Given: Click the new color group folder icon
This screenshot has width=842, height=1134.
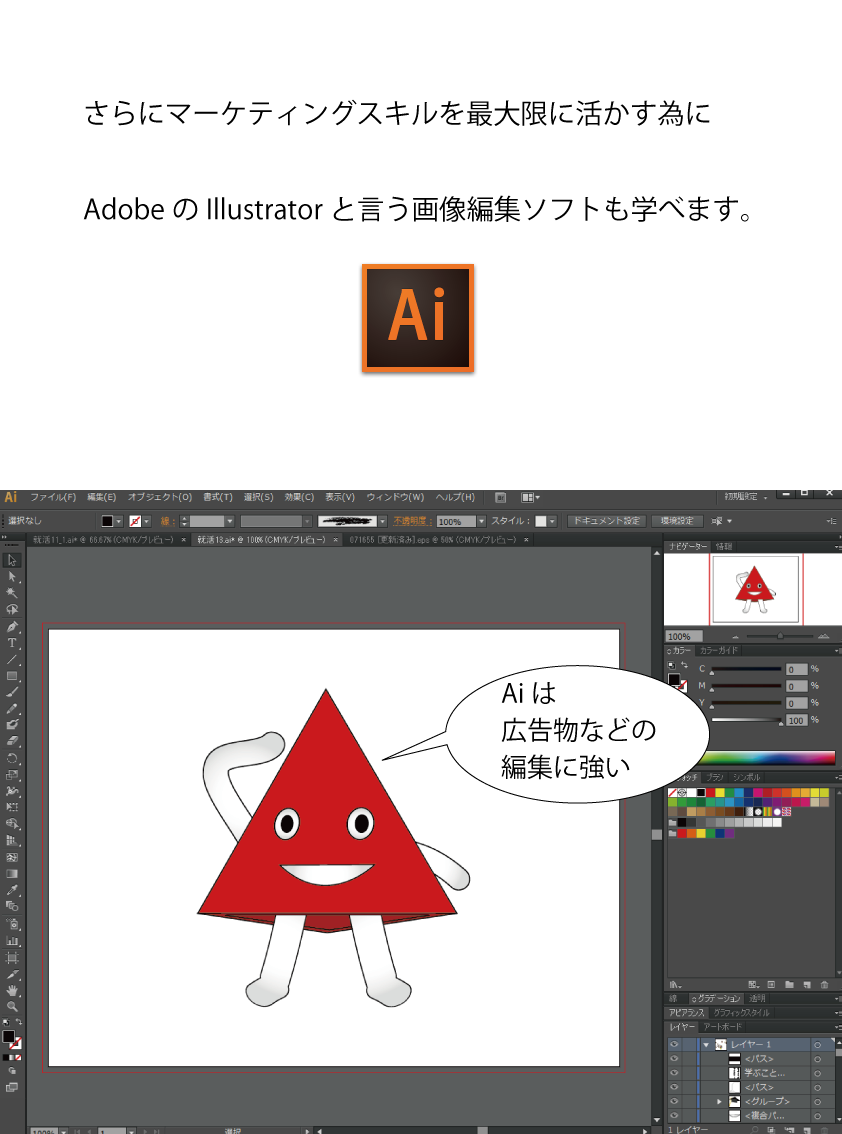Looking at the screenshot, I should (x=789, y=984).
